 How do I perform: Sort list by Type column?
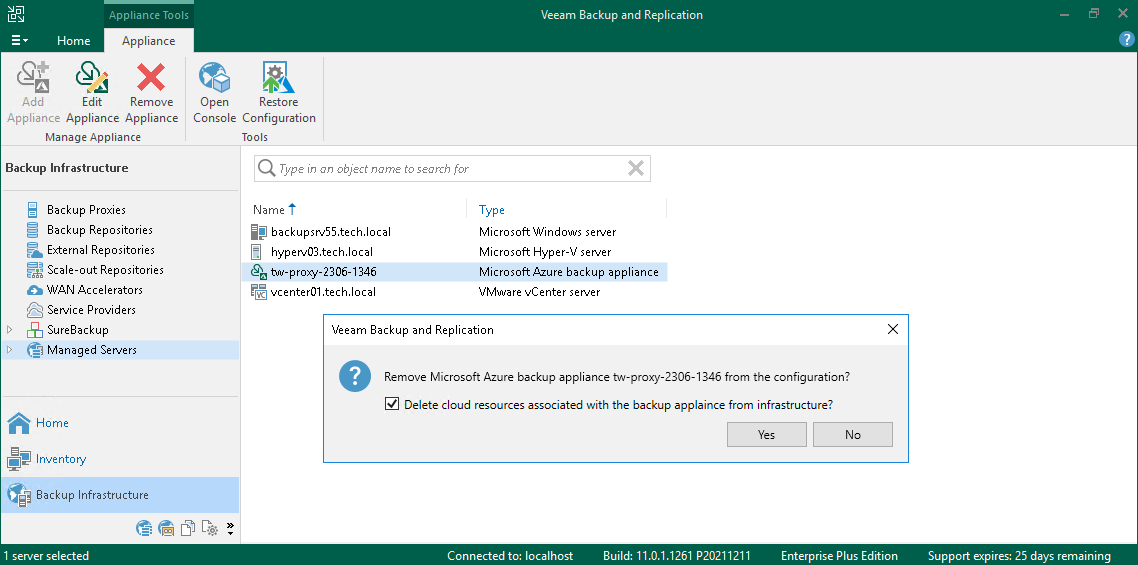[491, 210]
